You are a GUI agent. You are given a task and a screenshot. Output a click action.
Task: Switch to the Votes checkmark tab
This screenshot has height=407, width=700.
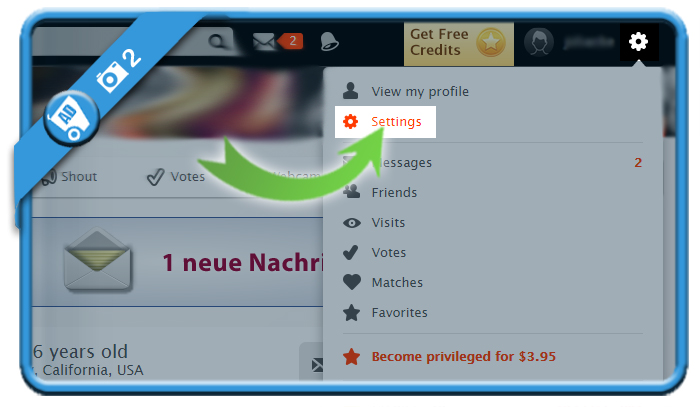point(176,177)
